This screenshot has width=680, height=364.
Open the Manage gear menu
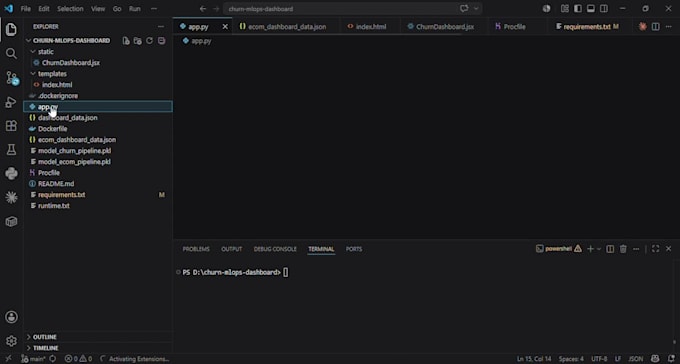coord(11,341)
